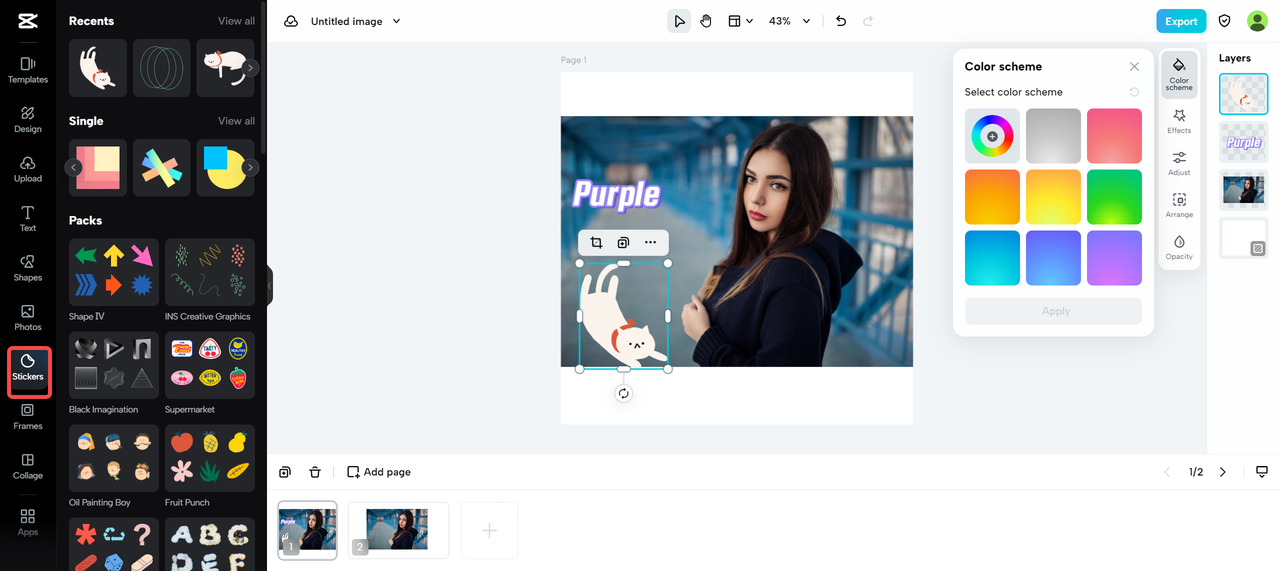Open the Design sidebar panel

point(28,120)
